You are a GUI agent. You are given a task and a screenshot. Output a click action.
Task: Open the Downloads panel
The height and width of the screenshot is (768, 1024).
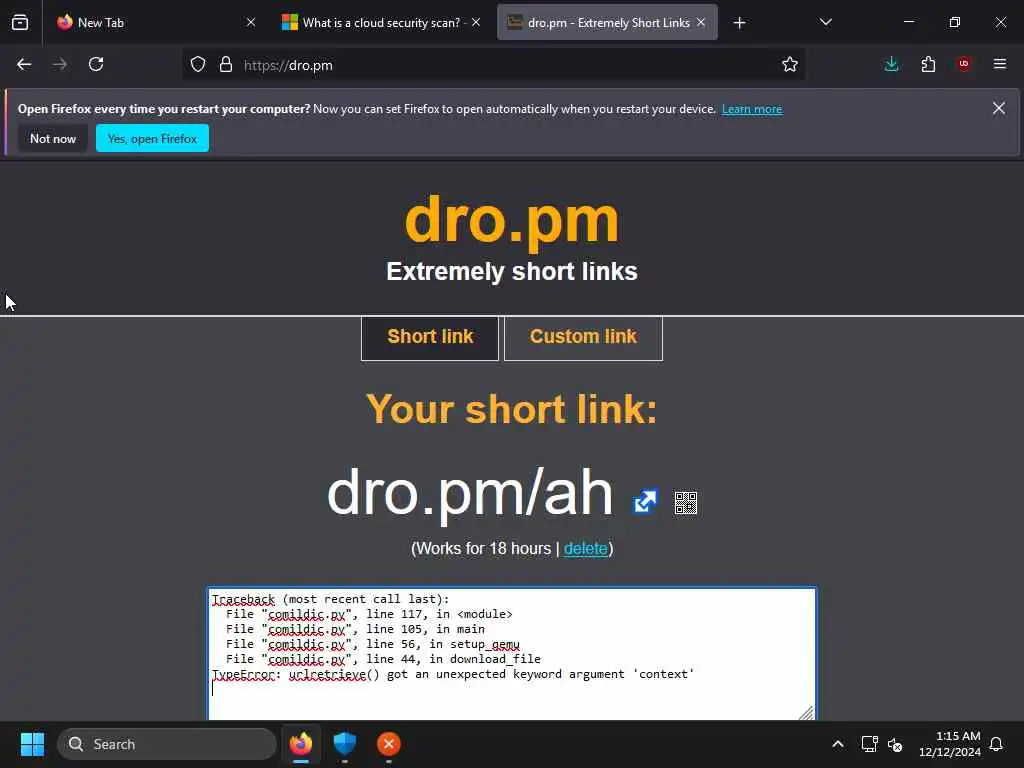(891, 64)
